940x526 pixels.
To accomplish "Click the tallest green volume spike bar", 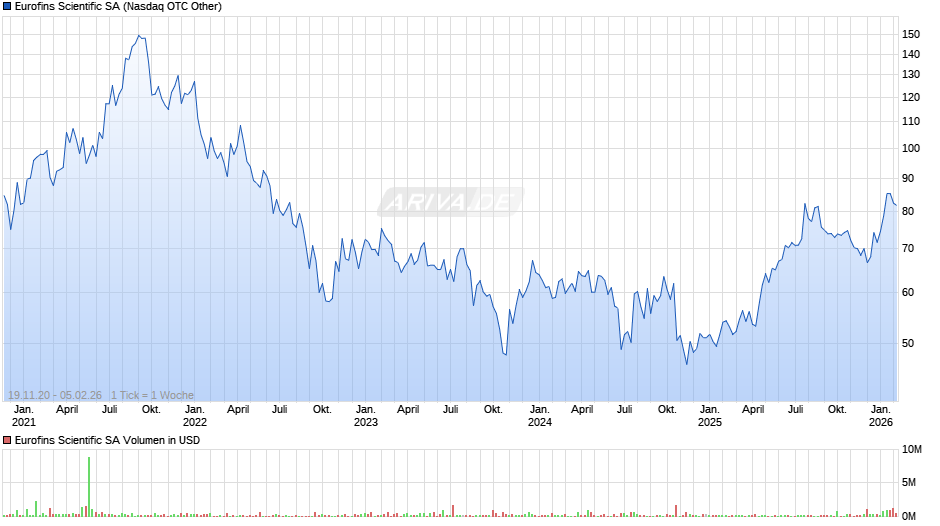I will pyautogui.click(x=89, y=486).
